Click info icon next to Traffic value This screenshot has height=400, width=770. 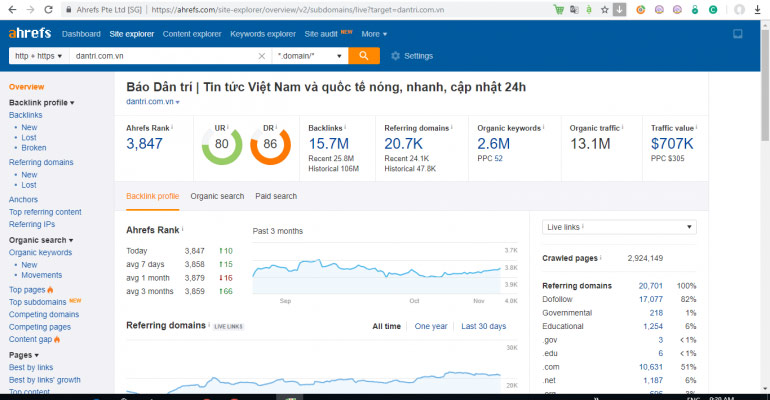point(696,127)
